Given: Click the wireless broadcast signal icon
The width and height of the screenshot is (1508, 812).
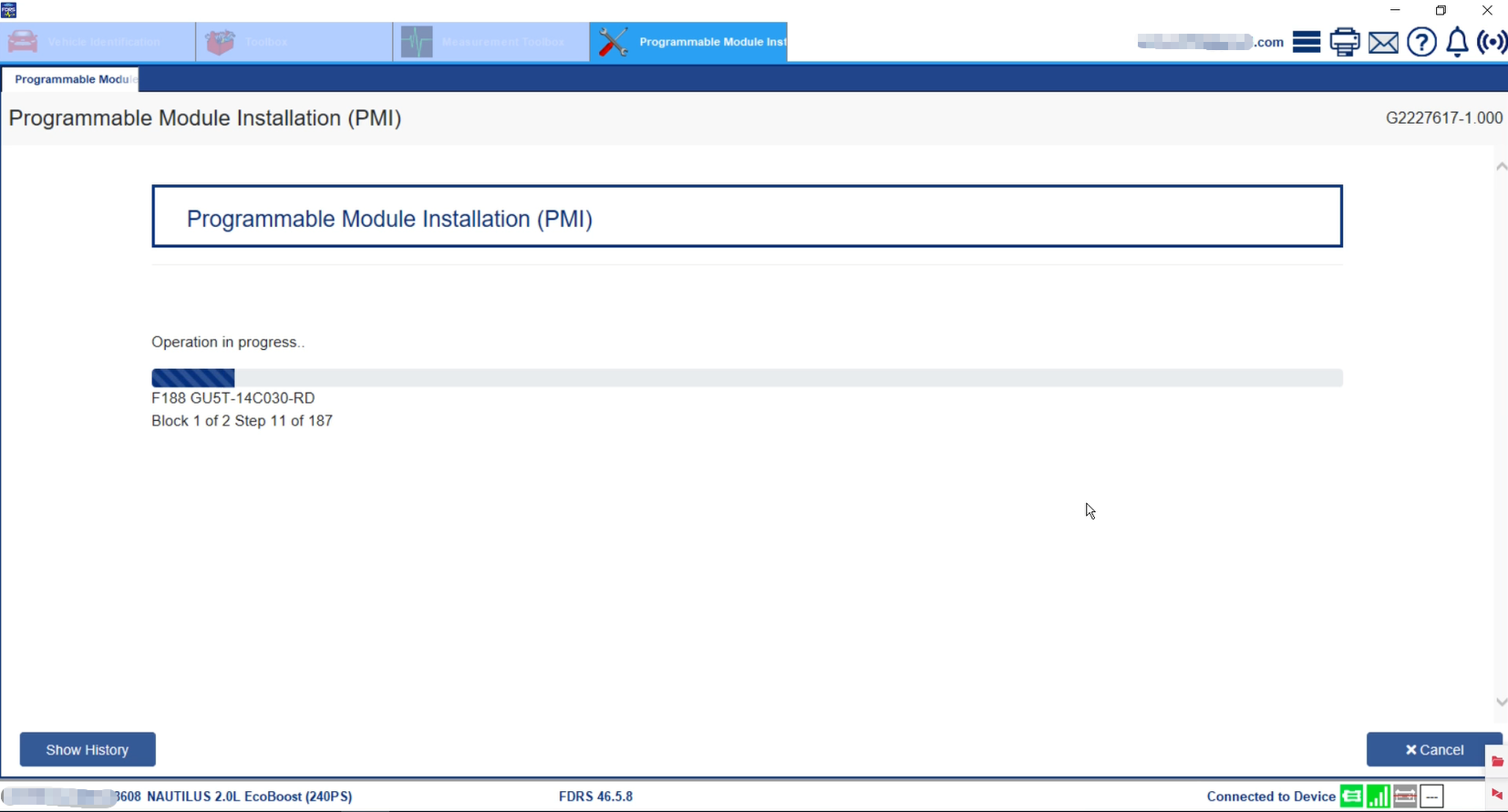Looking at the screenshot, I should (x=1492, y=42).
